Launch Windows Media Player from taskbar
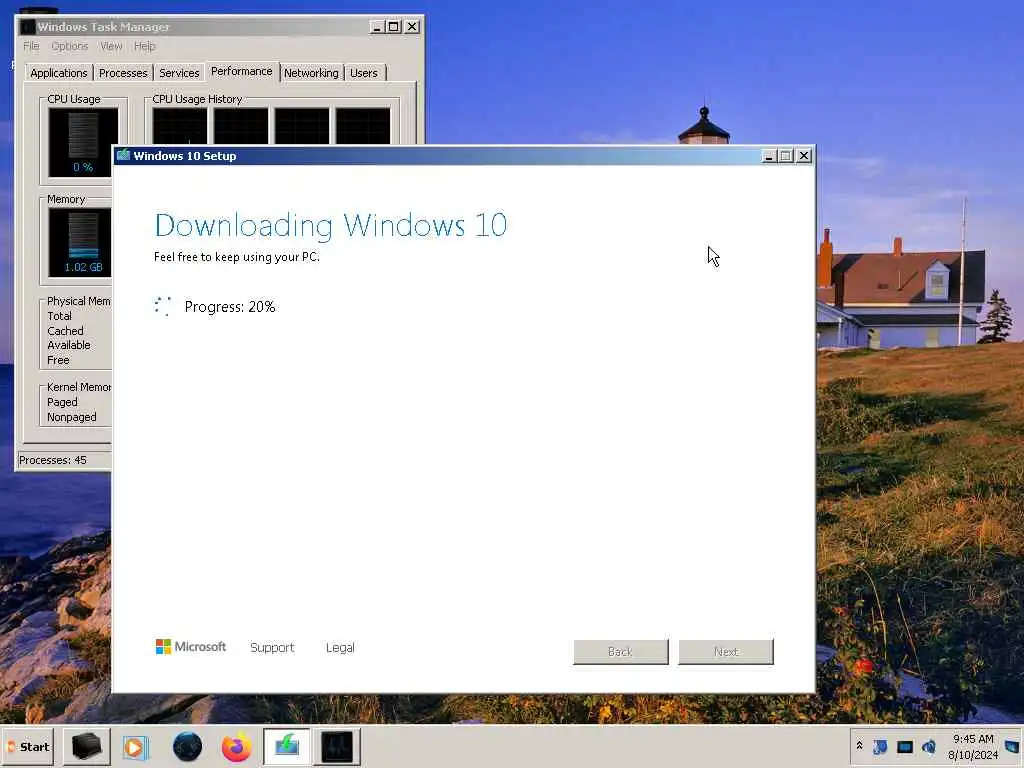The height and width of the screenshot is (768, 1024). coord(136,746)
